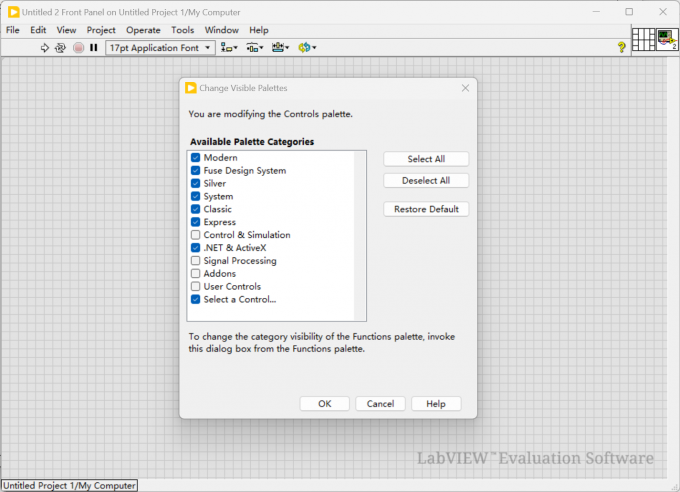Viewport: 680px width, 492px height.
Task: Close the Change Visible Palettes dialog
Action: coord(465,88)
